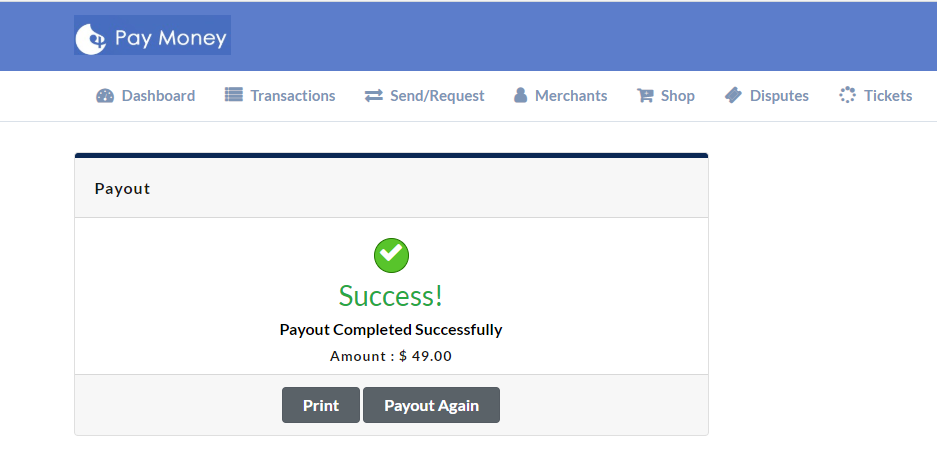
Task: Select the Merchants text label
Action: point(571,96)
